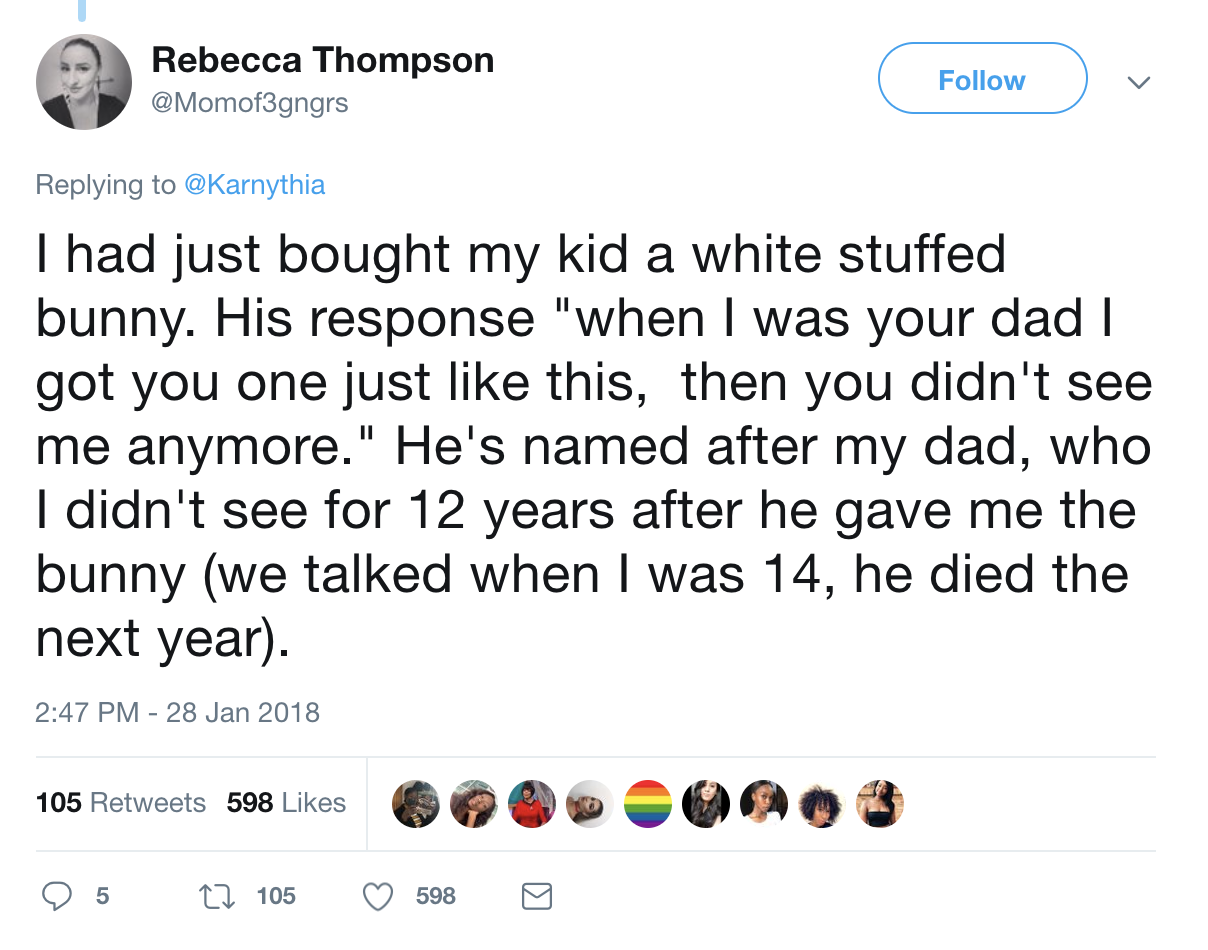Open the @Karnythia mention link
The width and height of the screenshot is (1208, 950).
(255, 185)
